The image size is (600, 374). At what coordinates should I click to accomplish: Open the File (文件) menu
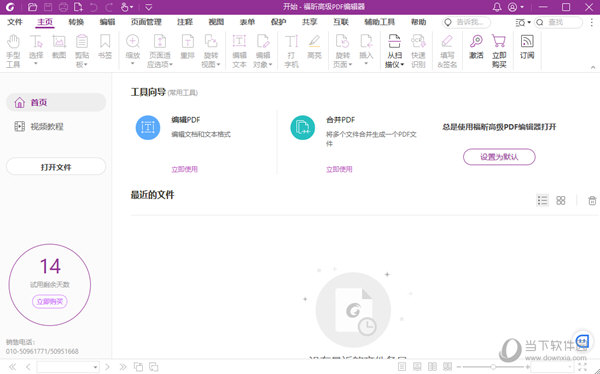tap(15, 22)
